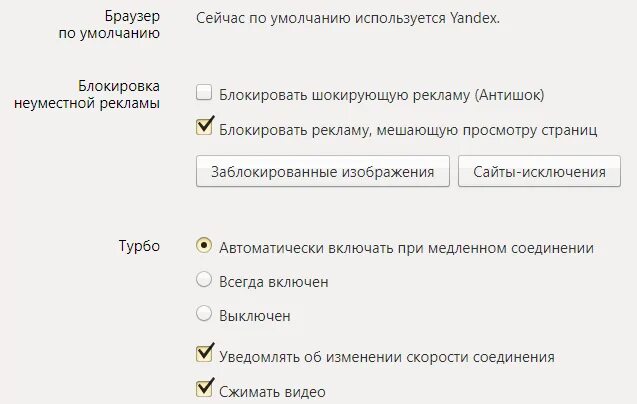Click the label text Автоматически включать при медленном соединении
The height and width of the screenshot is (404, 637).
click(x=406, y=248)
